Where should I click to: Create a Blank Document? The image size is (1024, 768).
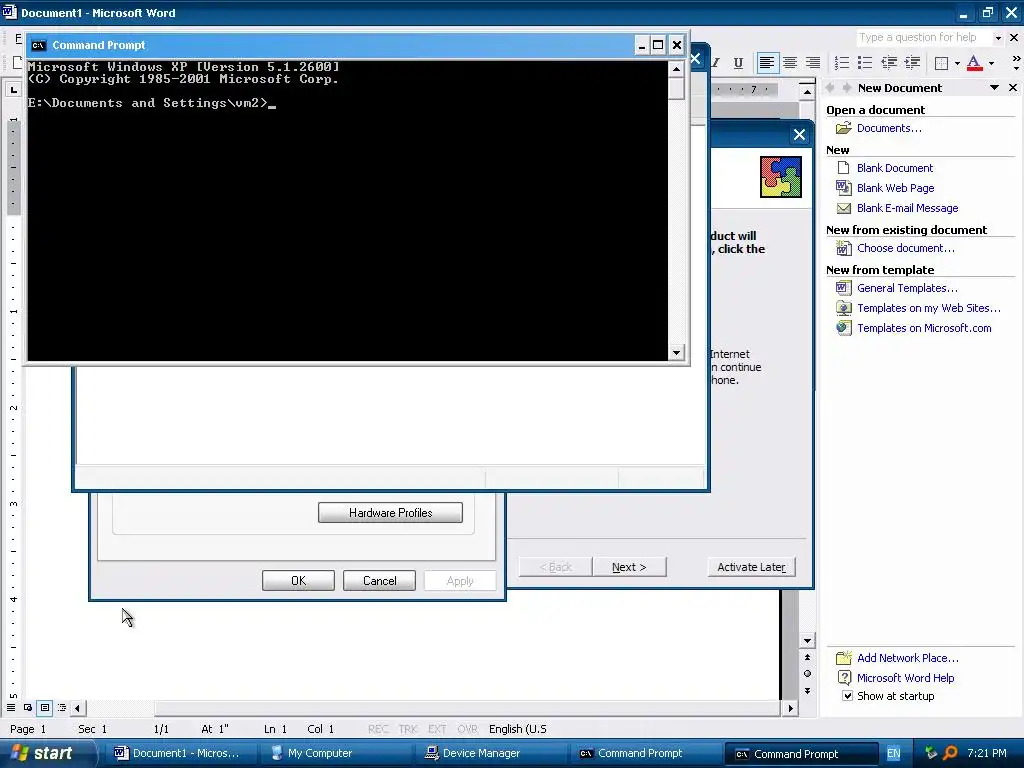[895, 168]
